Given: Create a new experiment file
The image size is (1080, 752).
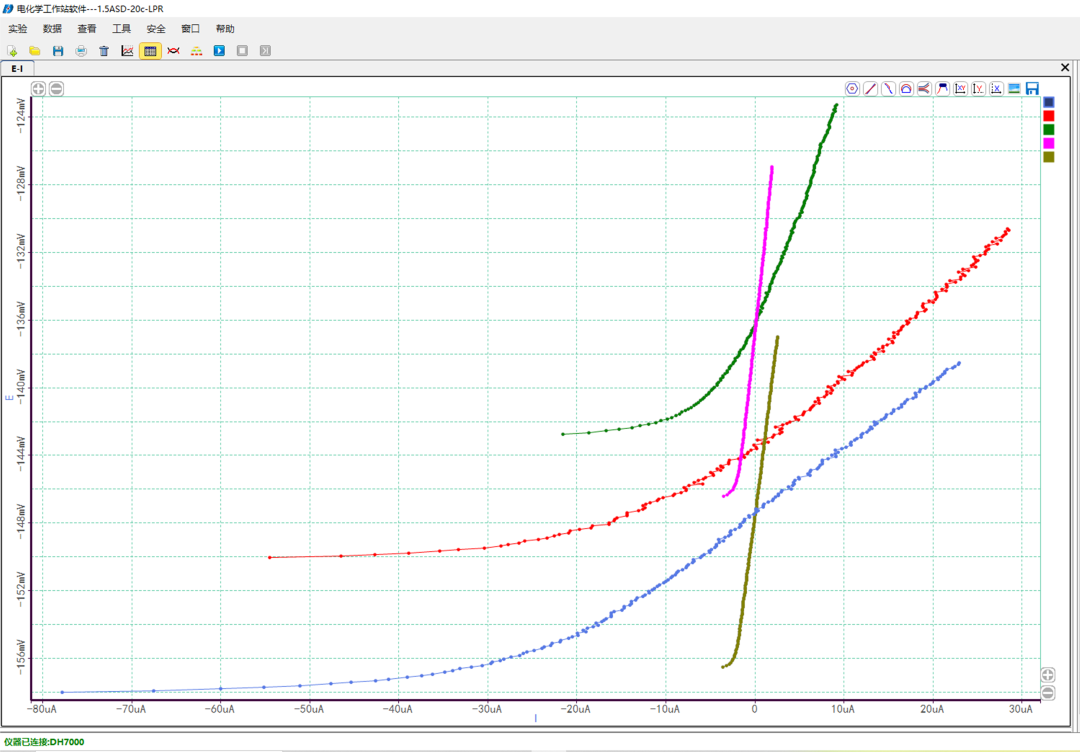Looking at the screenshot, I should [x=12, y=51].
